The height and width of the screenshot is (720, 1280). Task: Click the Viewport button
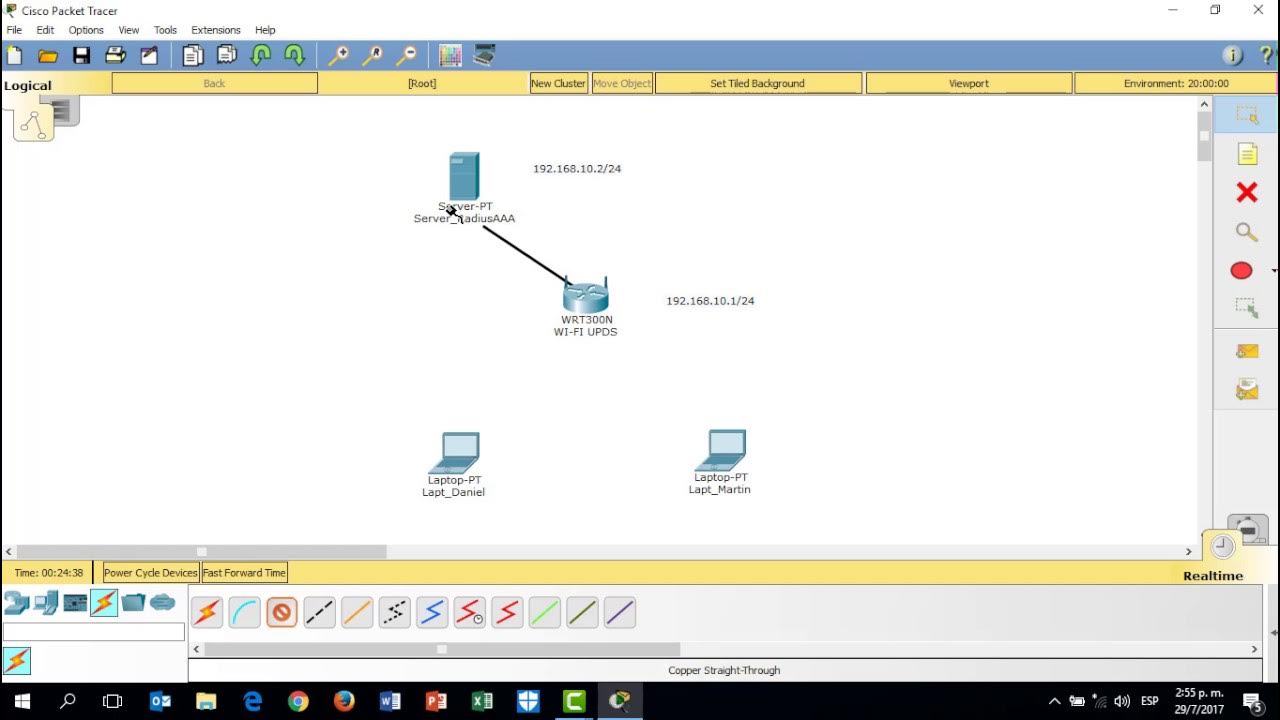[968, 84]
